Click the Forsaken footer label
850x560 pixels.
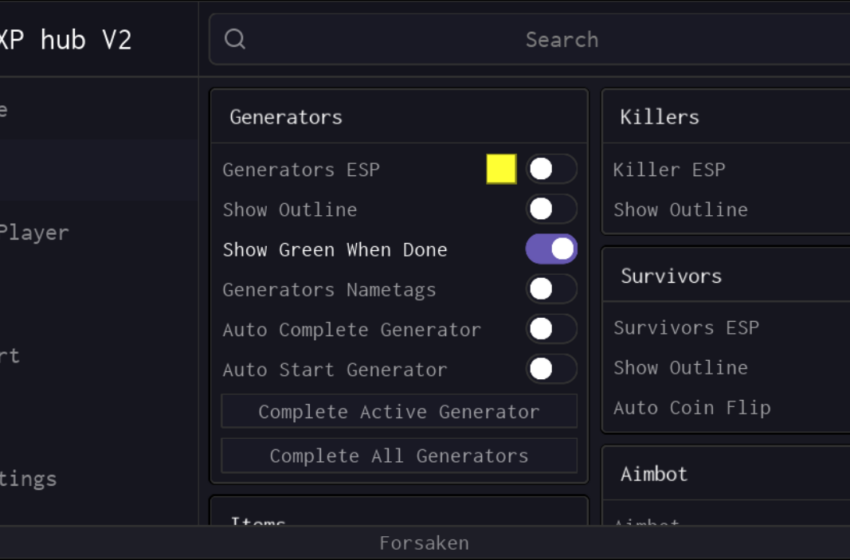pyautogui.click(x=424, y=543)
